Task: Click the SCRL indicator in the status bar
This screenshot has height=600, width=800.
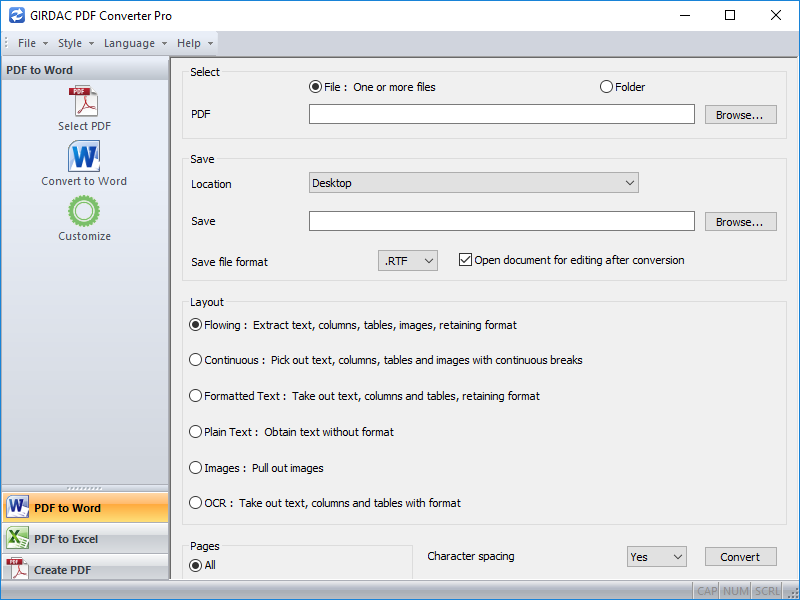Action: [767, 591]
